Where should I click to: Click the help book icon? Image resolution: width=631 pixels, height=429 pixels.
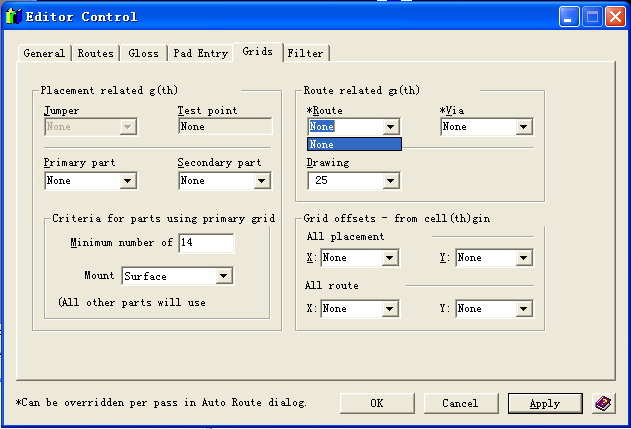point(604,403)
